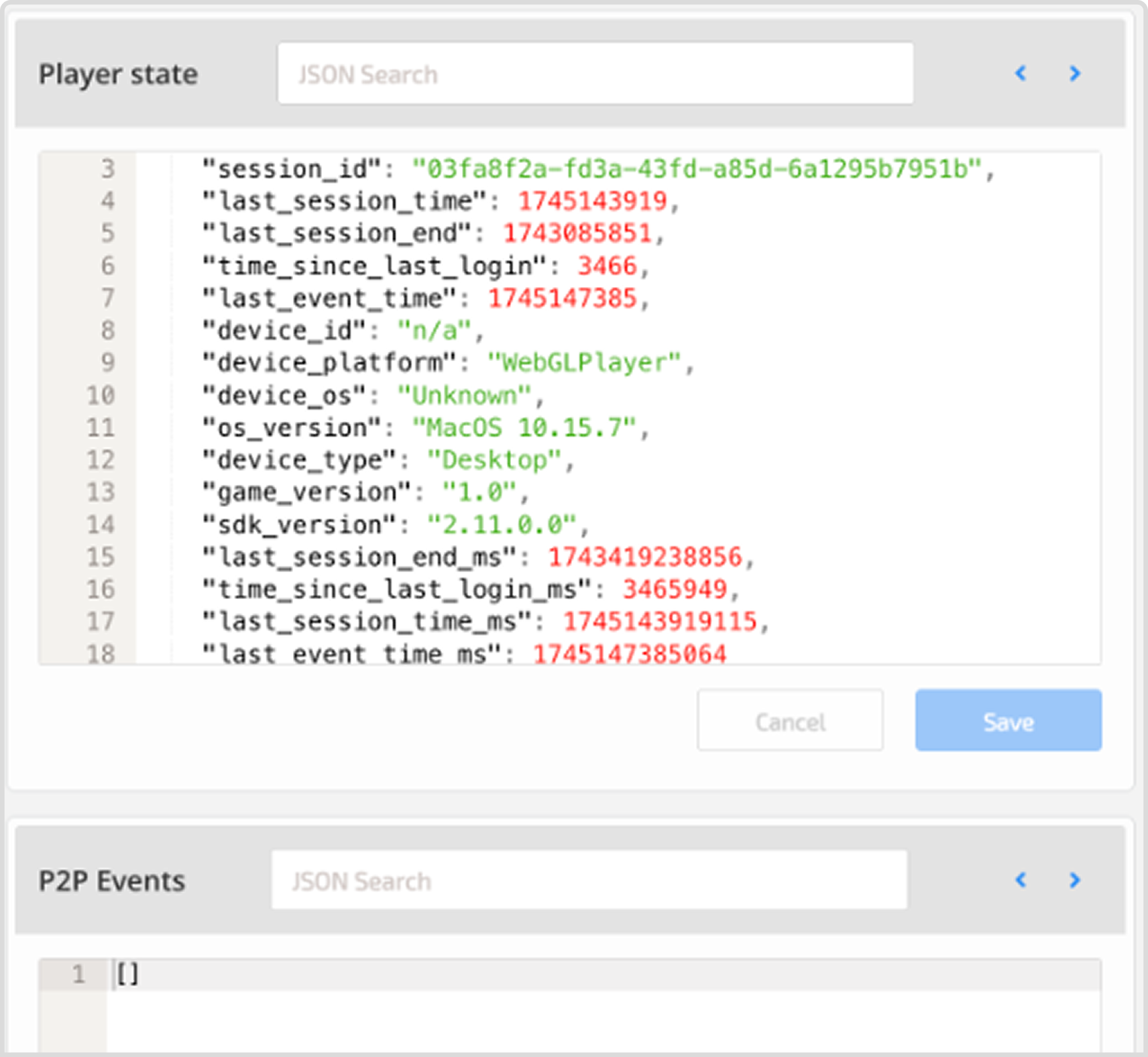Click the device_os value "Unknown"
Viewport: 1148px width, 1057px height.
(x=465, y=396)
